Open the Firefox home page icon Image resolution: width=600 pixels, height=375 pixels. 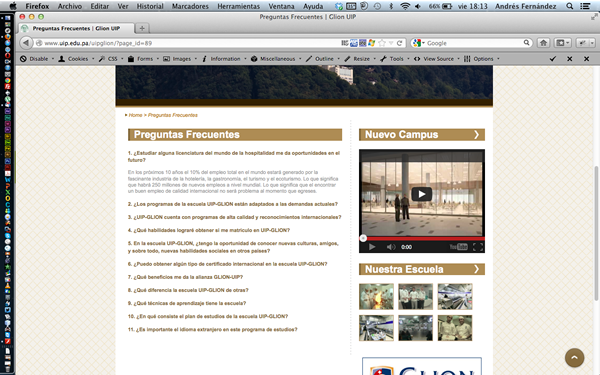pos(543,43)
